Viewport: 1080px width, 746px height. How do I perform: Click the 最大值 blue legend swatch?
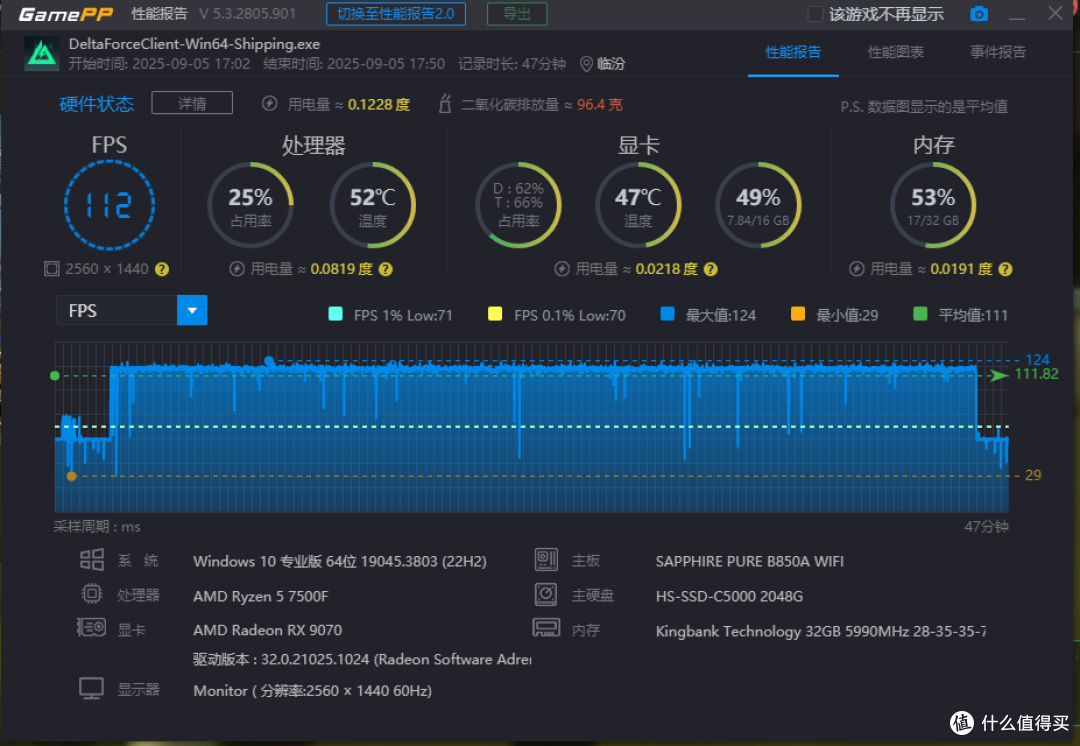point(667,314)
